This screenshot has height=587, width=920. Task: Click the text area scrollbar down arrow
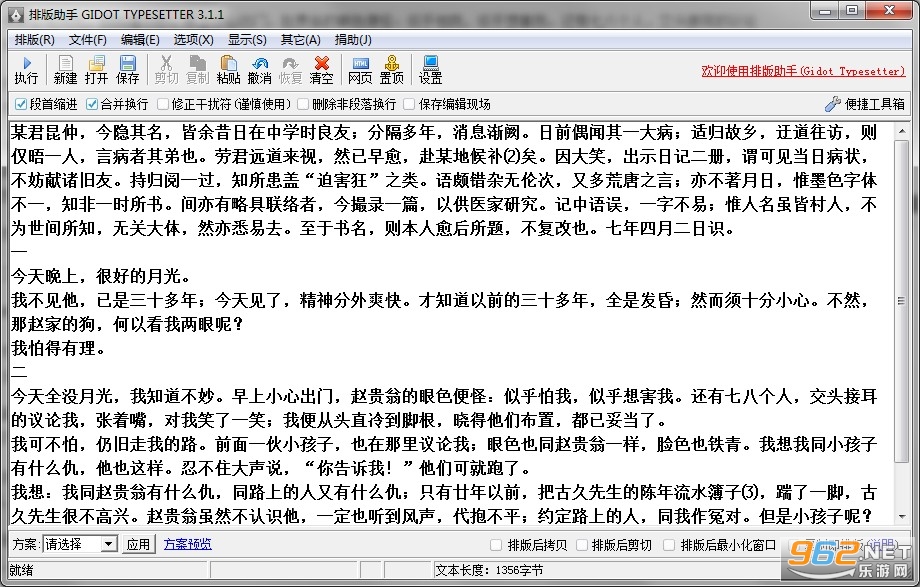click(x=902, y=517)
